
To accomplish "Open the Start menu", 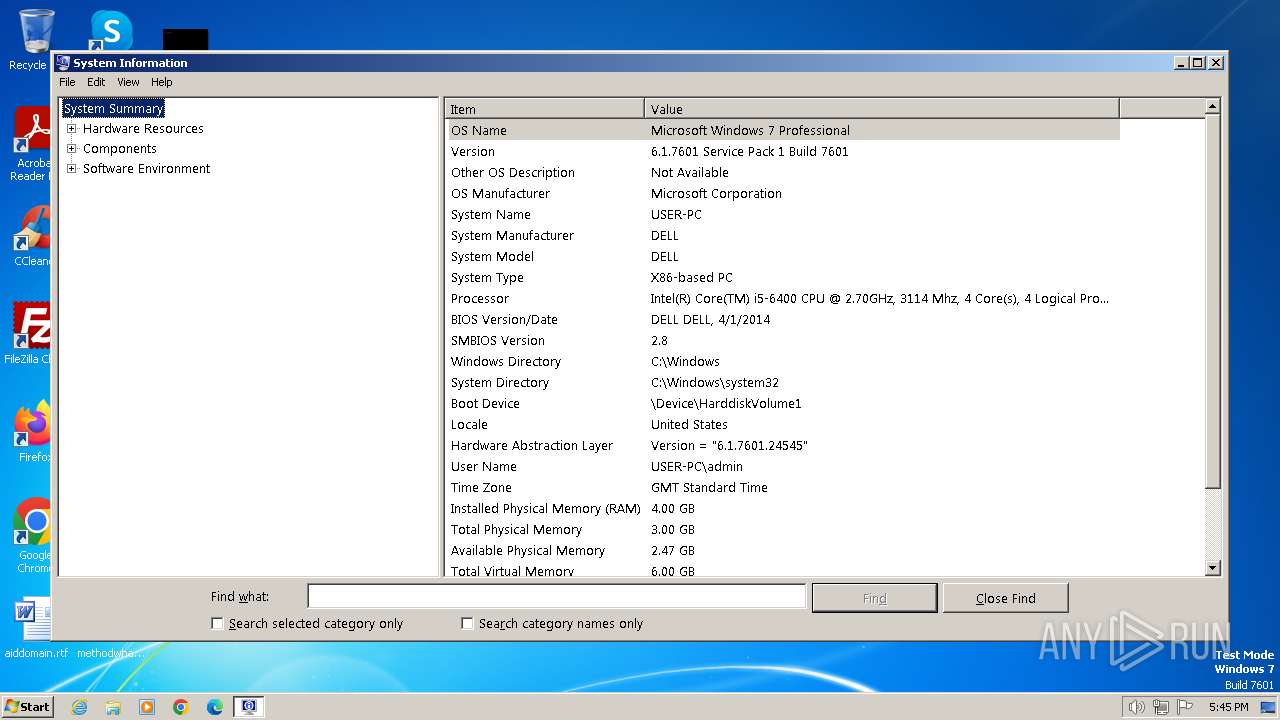I will pyautogui.click(x=28, y=707).
